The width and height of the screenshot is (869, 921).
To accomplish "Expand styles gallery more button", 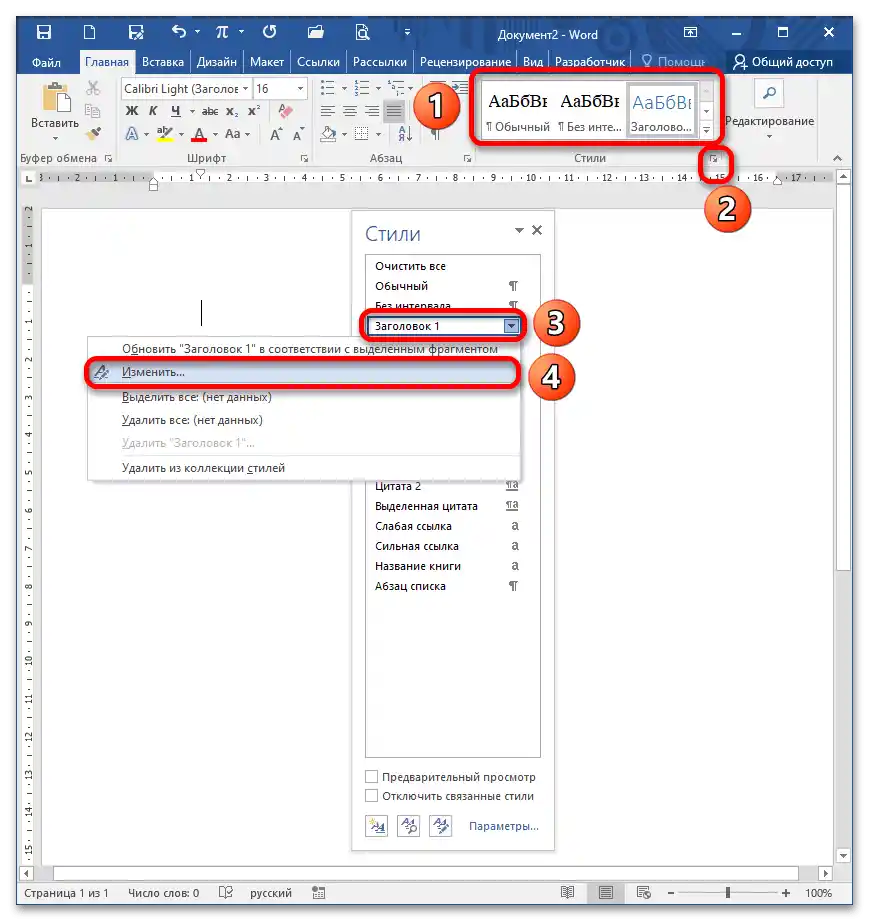I will (706, 130).
